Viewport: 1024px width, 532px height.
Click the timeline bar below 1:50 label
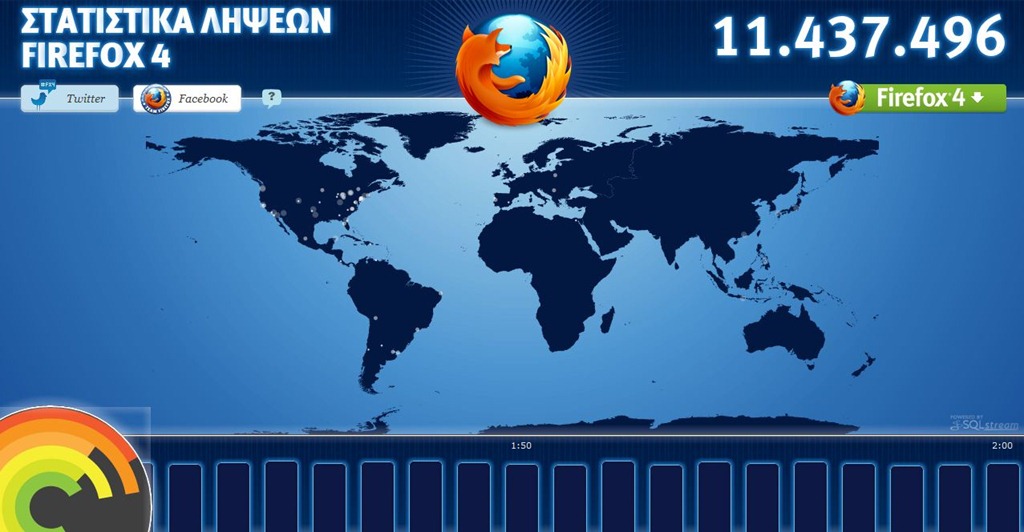tap(522, 497)
